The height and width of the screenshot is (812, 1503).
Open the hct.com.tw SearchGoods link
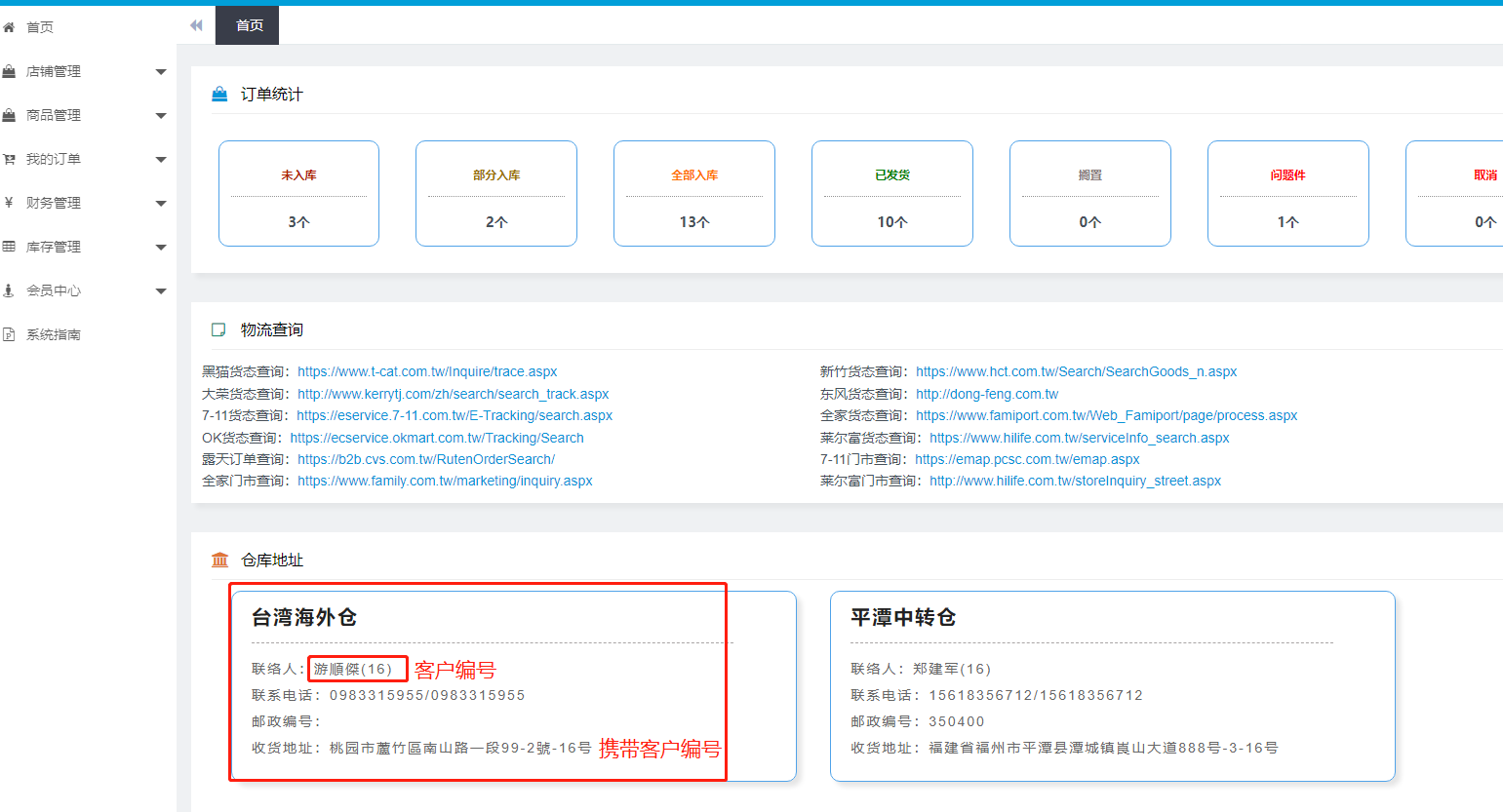pyautogui.click(x=1076, y=371)
